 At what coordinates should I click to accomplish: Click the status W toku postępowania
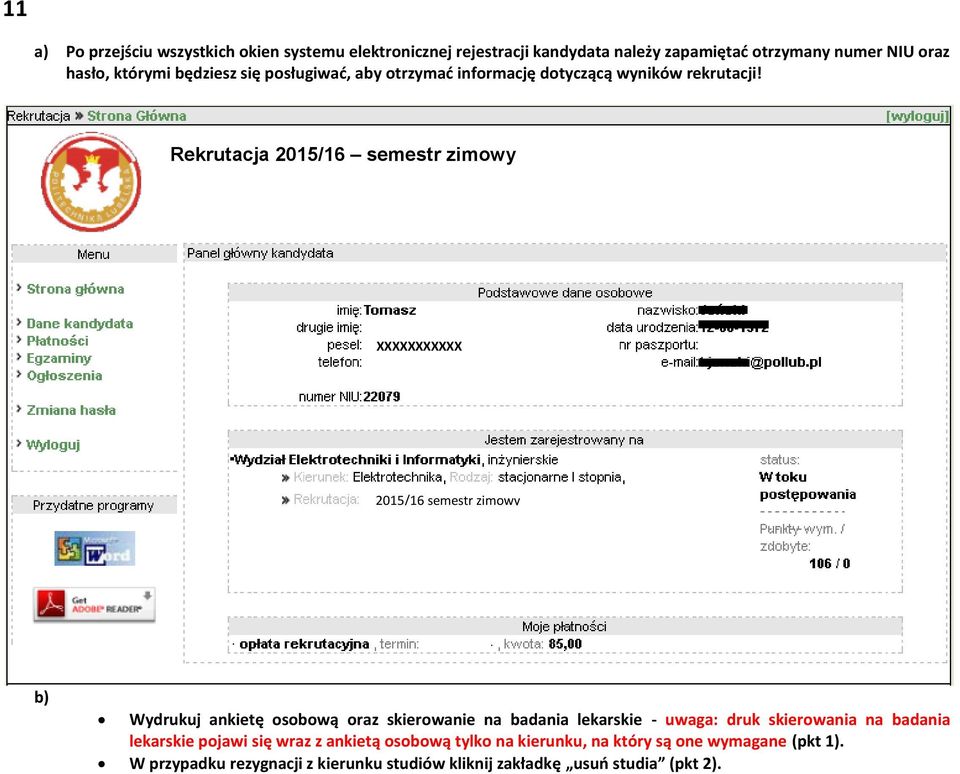coord(808,486)
